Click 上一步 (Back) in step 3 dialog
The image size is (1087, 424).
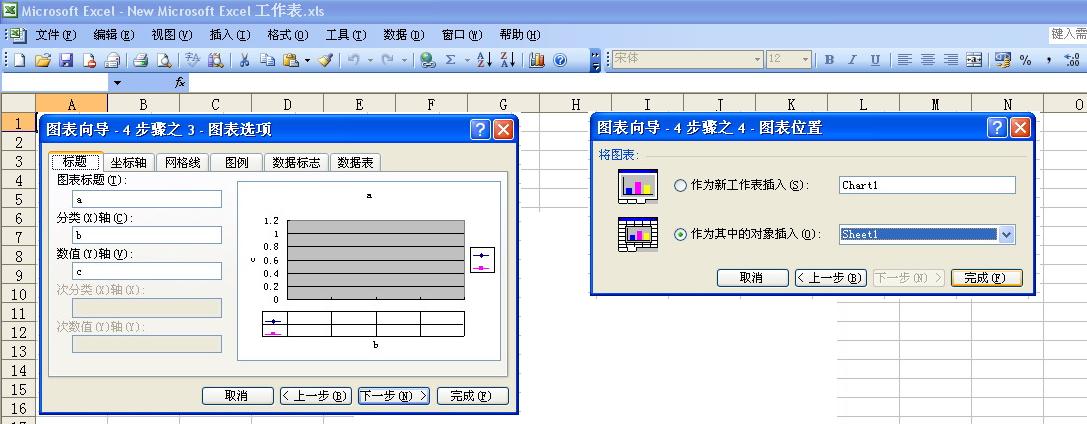315,396
